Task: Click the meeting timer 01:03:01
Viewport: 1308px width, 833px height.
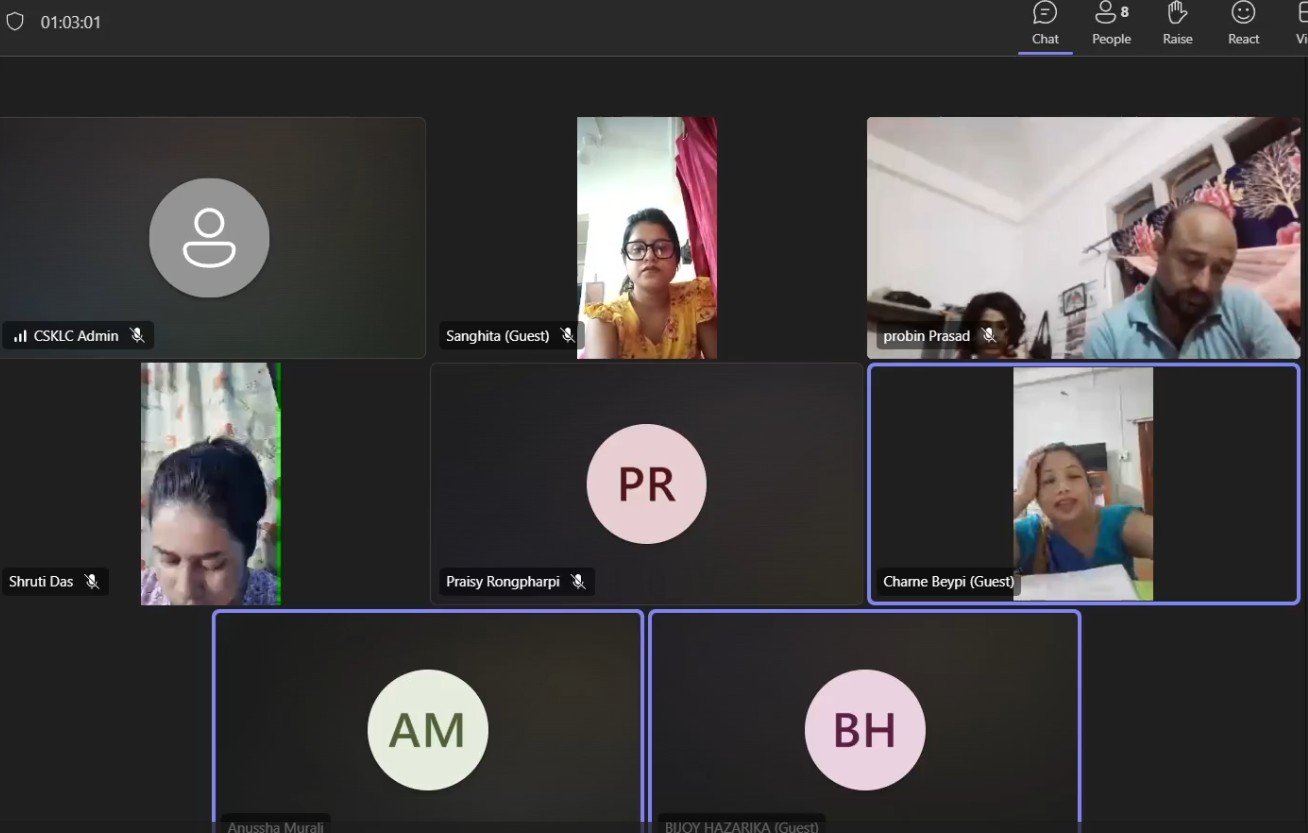Action: (x=71, y=22)
